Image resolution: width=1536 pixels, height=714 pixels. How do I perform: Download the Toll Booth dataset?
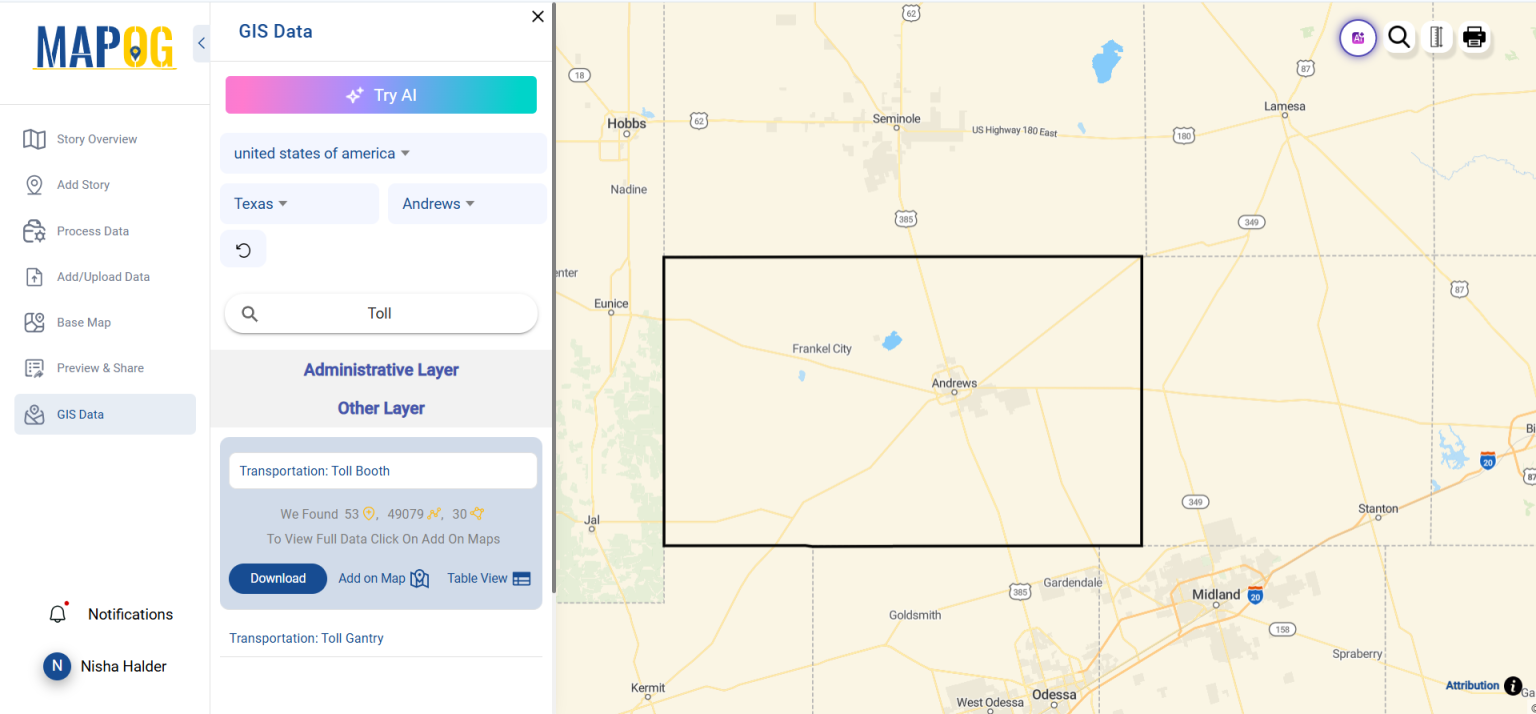click(x=277, y=578)
